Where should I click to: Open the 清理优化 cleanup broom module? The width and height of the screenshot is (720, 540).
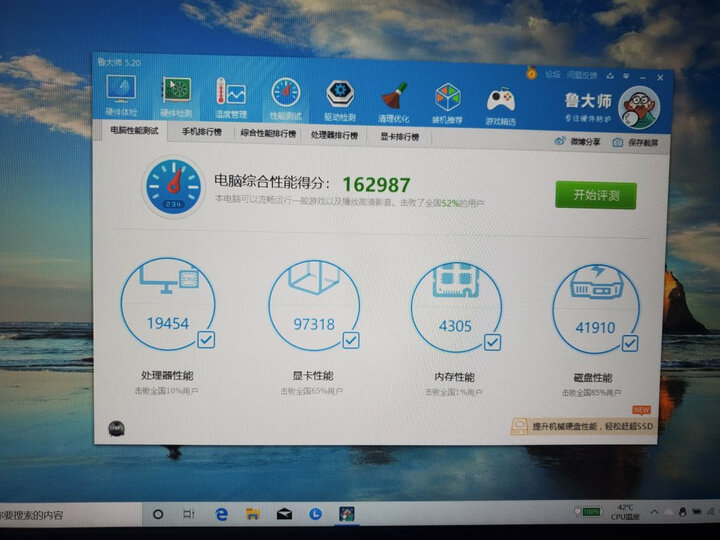point(394,103)
